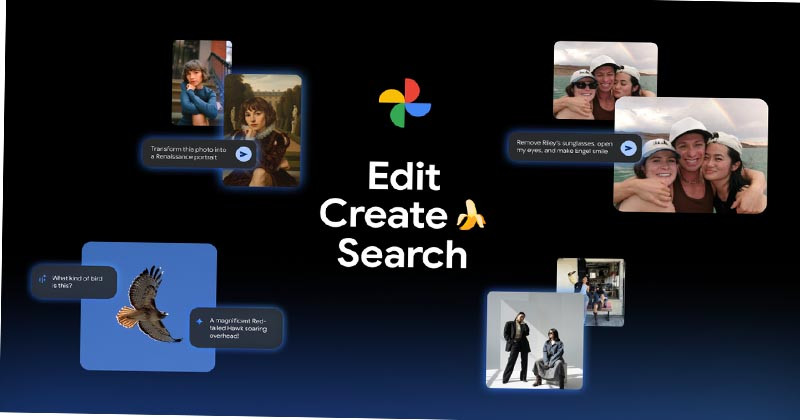The height and width of the screenshot is (420, 800).
Task: Open the studio photo of two people posing
Action: click(x=535, y=340)
